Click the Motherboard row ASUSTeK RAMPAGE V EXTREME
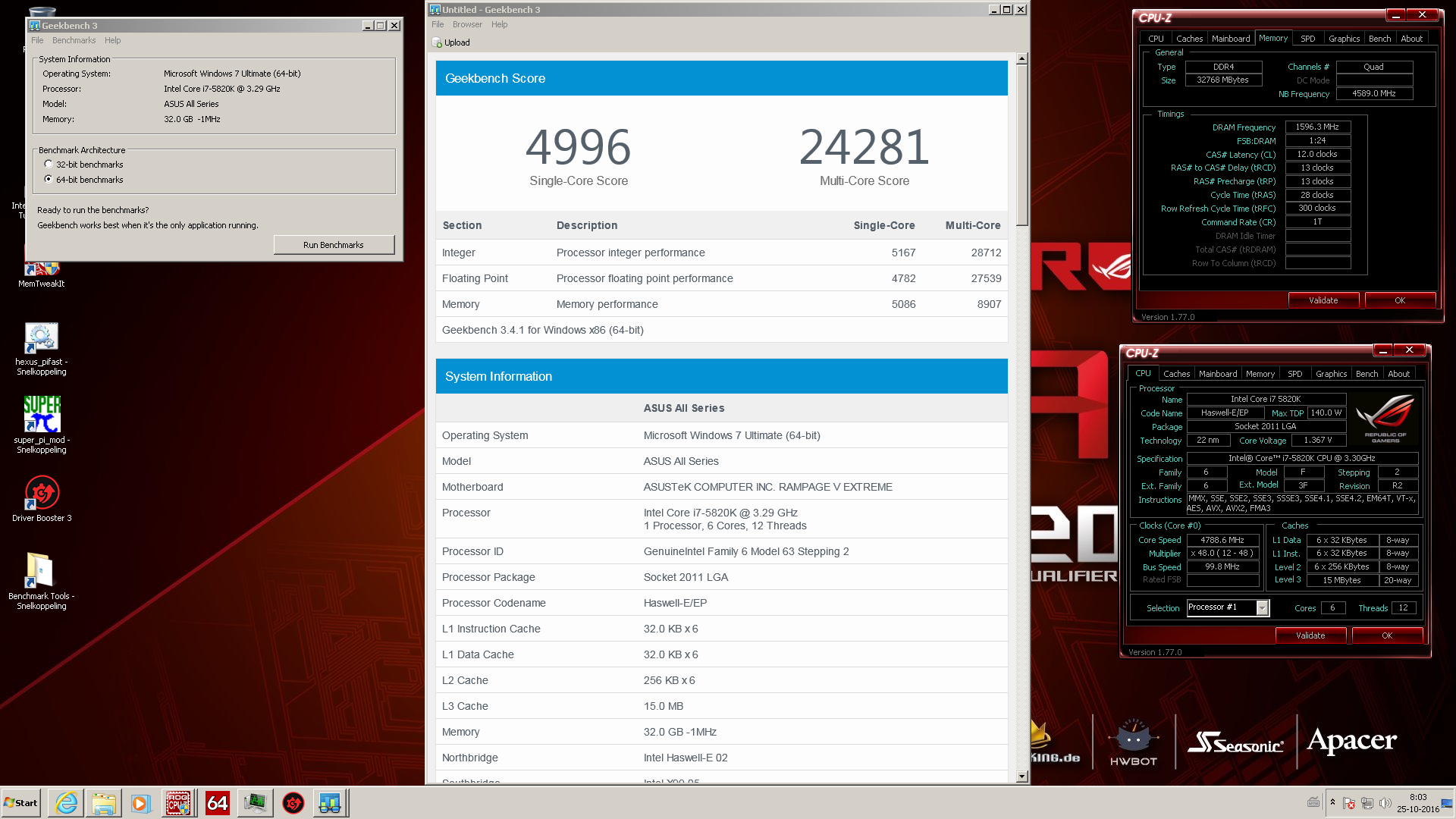Image resolution: width=1456 pixels, height=819 pixels. (x=721, y=487)
